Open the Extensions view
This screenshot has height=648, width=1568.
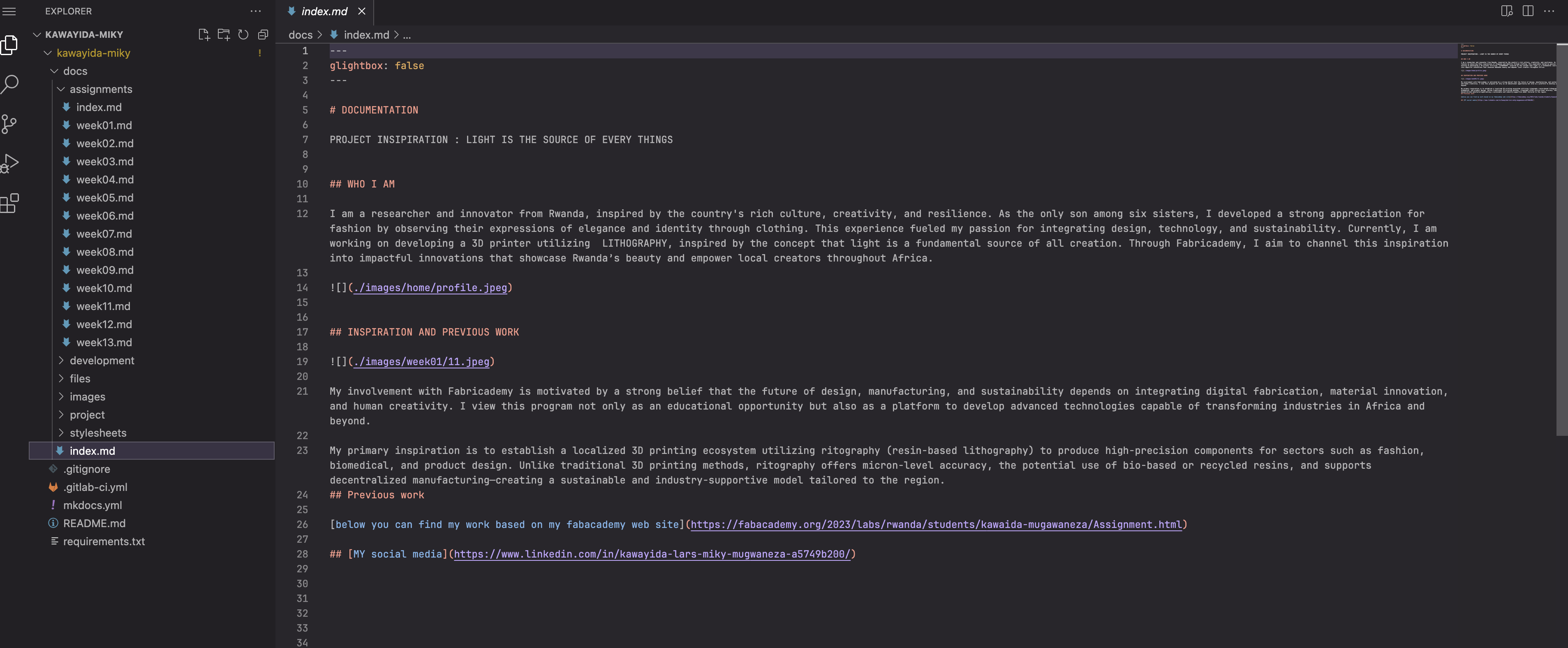point(9,203)
